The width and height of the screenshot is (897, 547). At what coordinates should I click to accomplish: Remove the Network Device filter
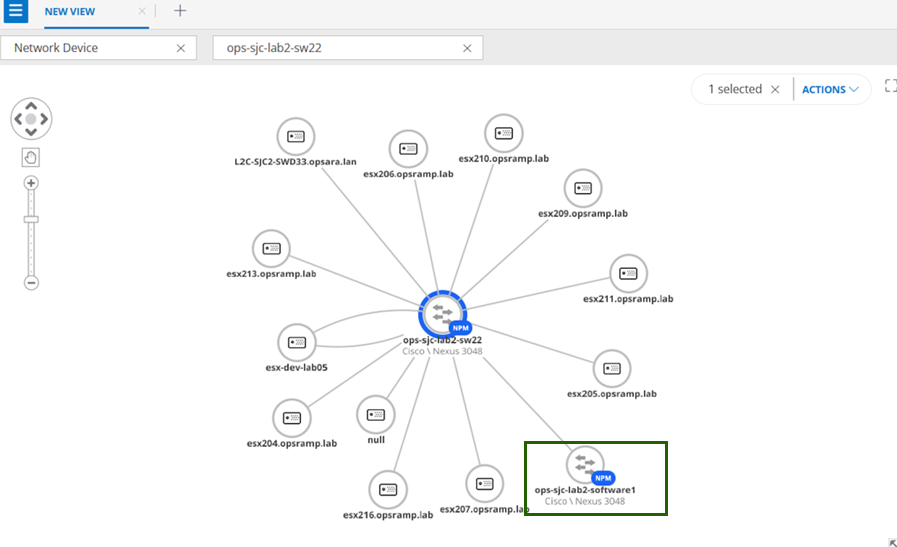180,48
